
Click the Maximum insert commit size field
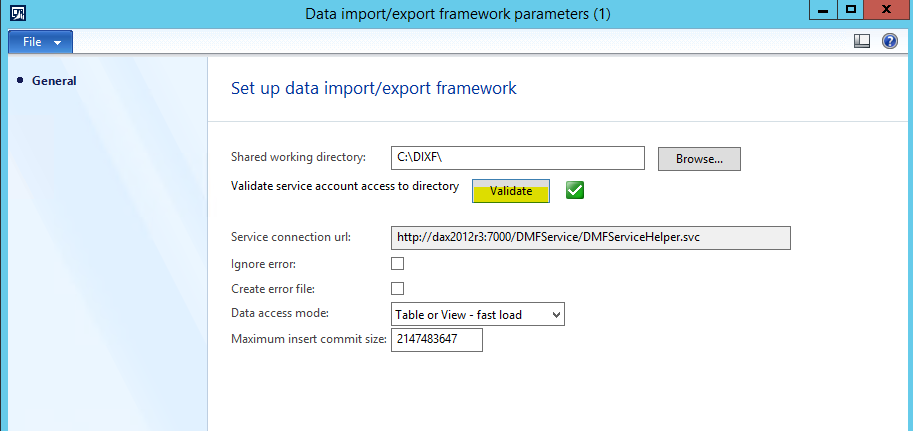tap(436, 340)
